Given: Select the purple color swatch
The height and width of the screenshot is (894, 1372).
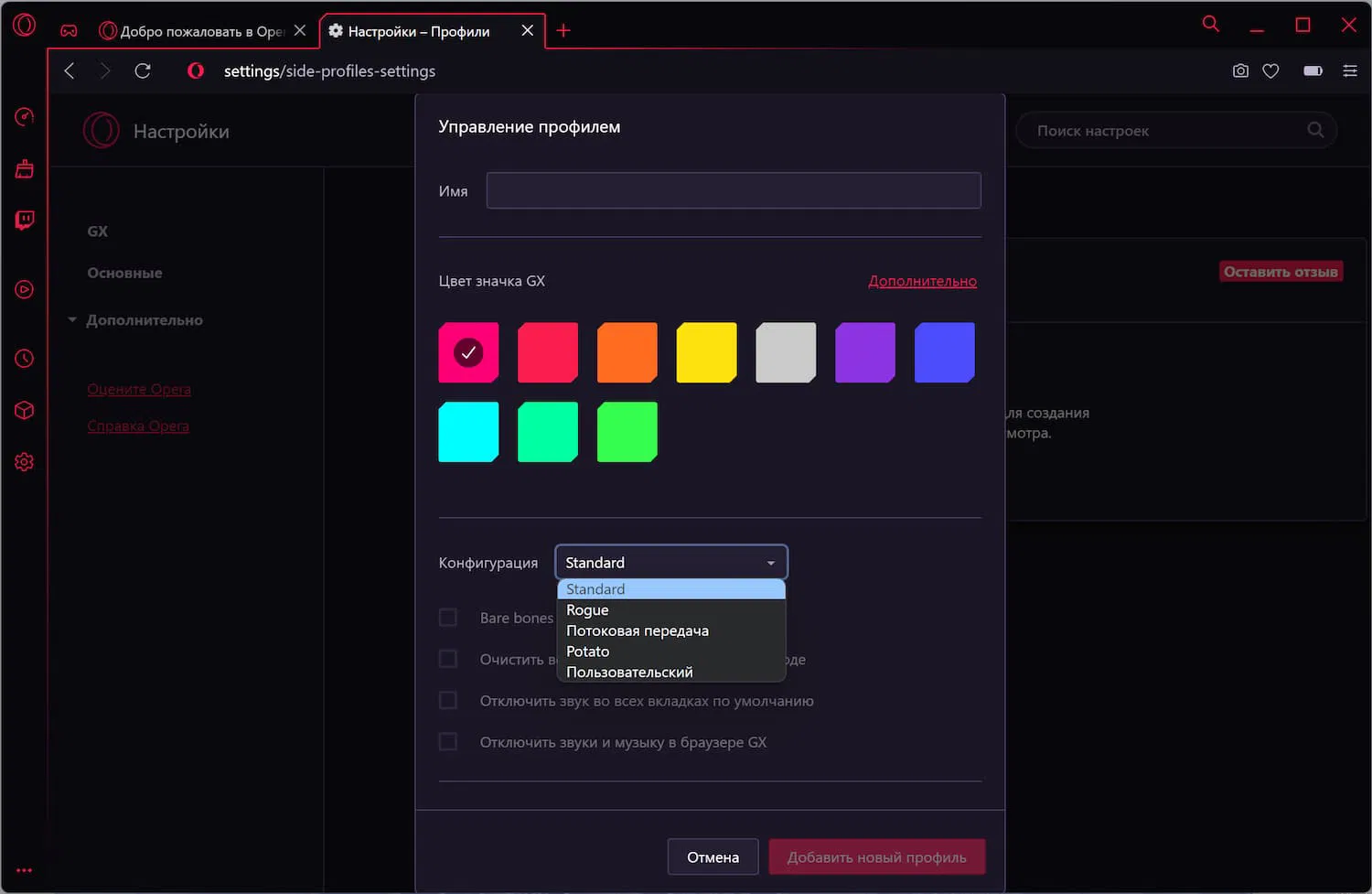Looking at the screenshot, I should coord(865,352).
